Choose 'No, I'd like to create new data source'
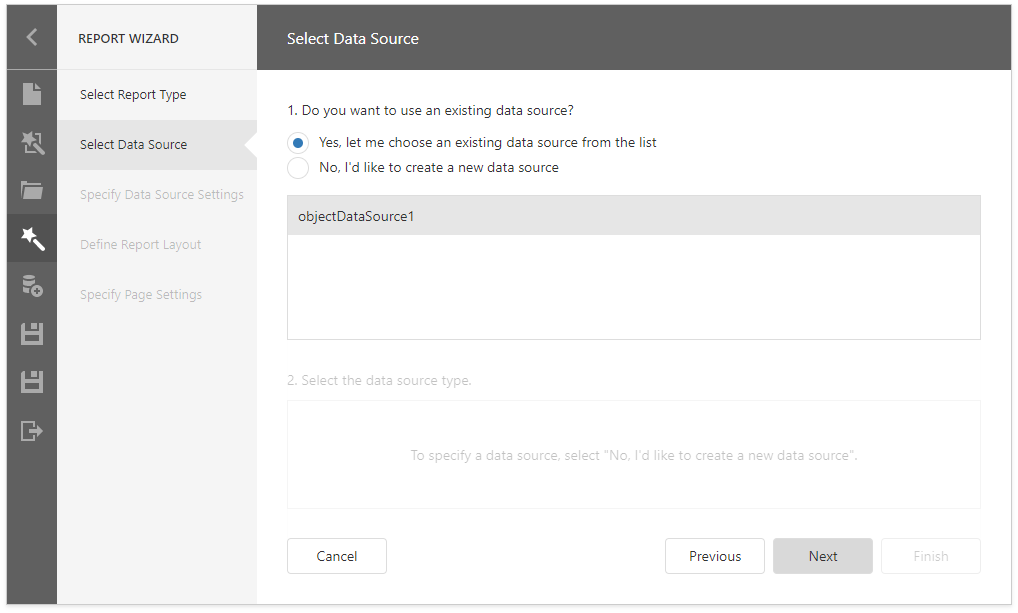This screenshot has height=613, width=1018. click(x=298, y=168)
